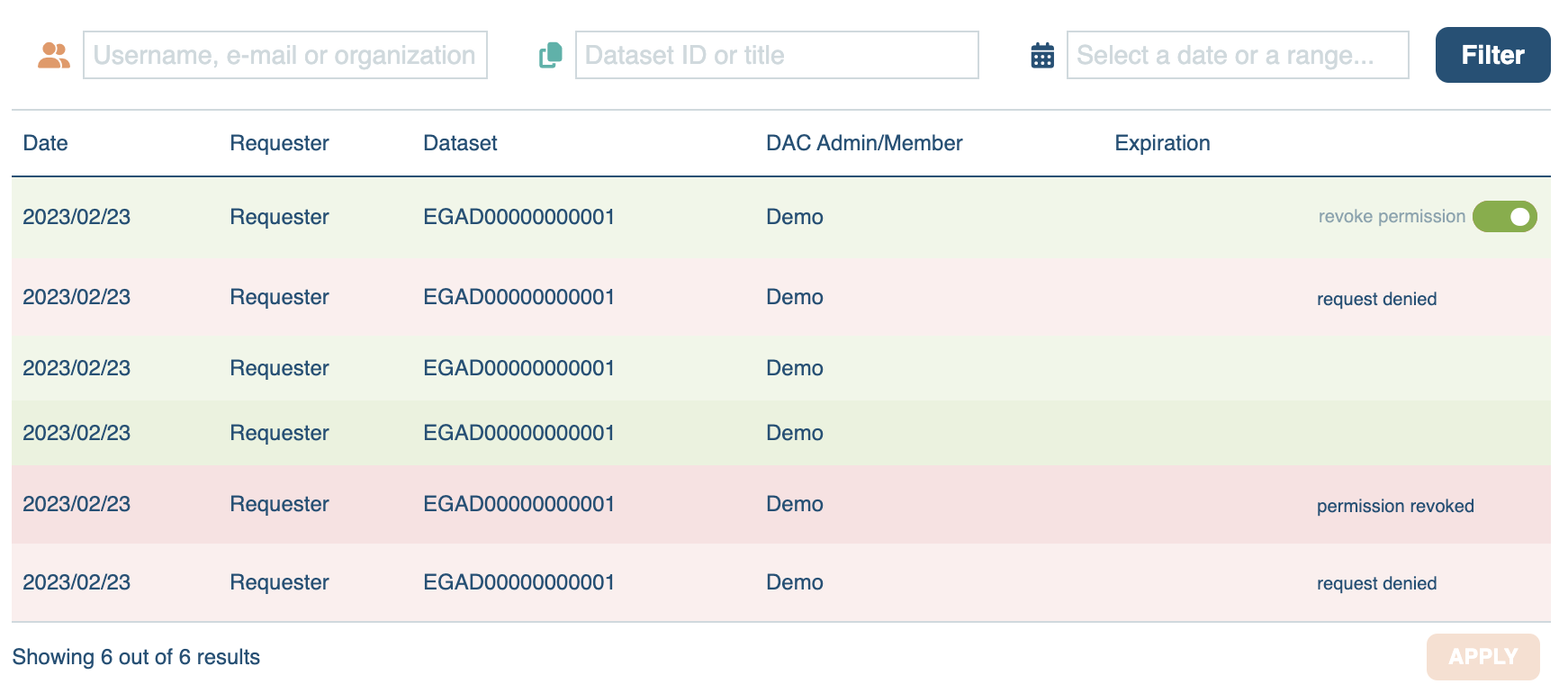1568x693 pixels.
Task: Click the DAC Admin/Member column header
Action: [863, 143]
